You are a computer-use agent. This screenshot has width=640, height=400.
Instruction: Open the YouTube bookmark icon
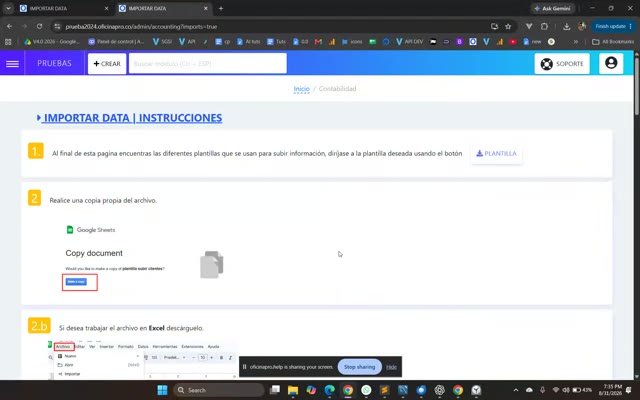point(513,42)
